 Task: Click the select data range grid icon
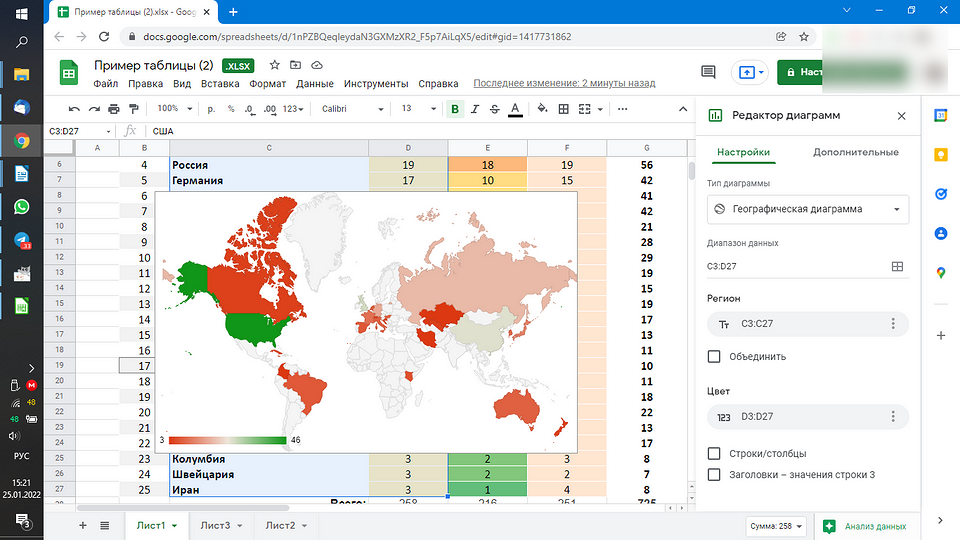pyautogui.click(x=897, y=267)
